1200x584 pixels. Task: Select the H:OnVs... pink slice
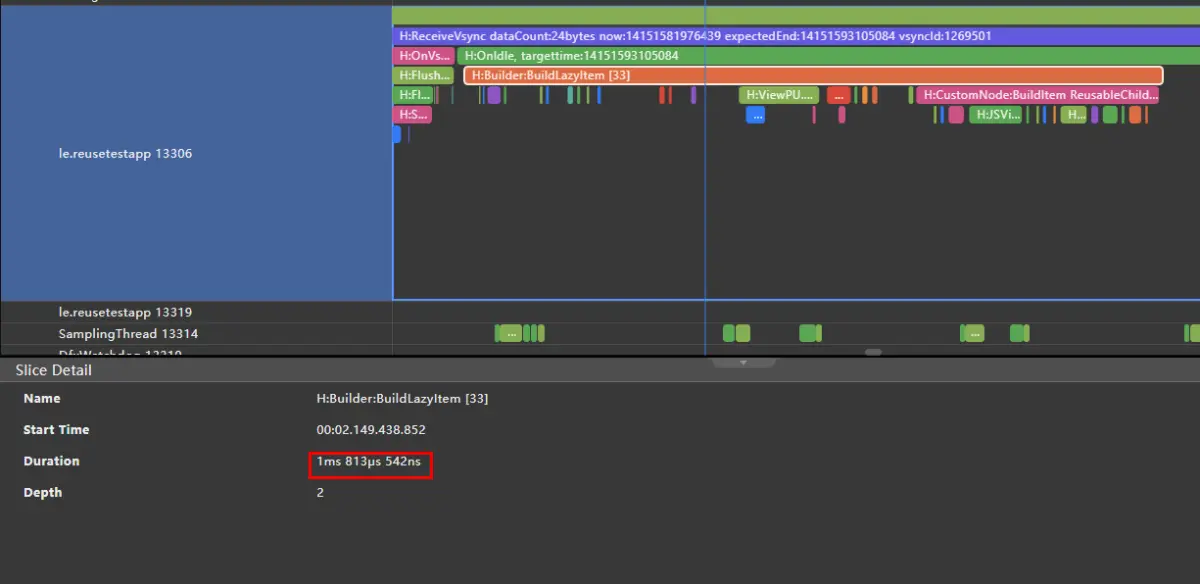click(x=423, y=56)
